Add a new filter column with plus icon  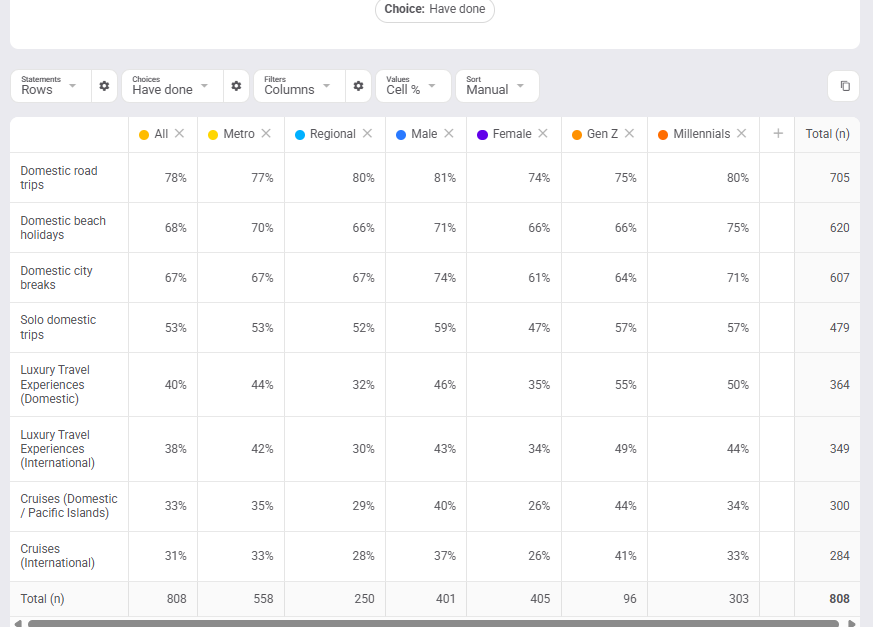[778, 134]
